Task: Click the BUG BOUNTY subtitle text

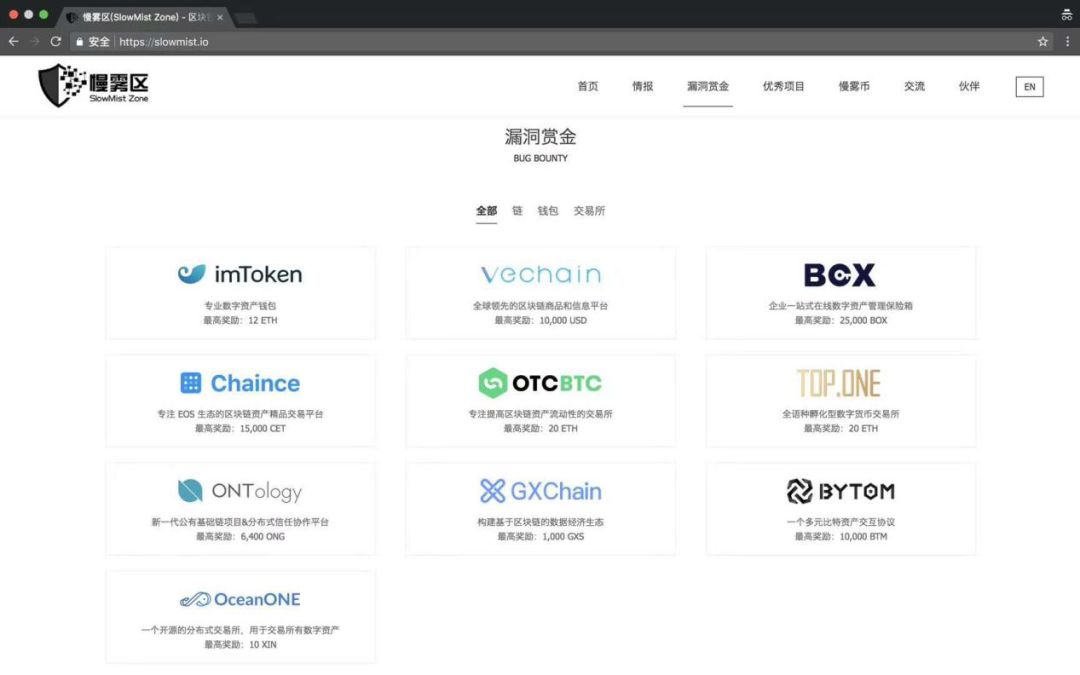Action: coord(541,158)
